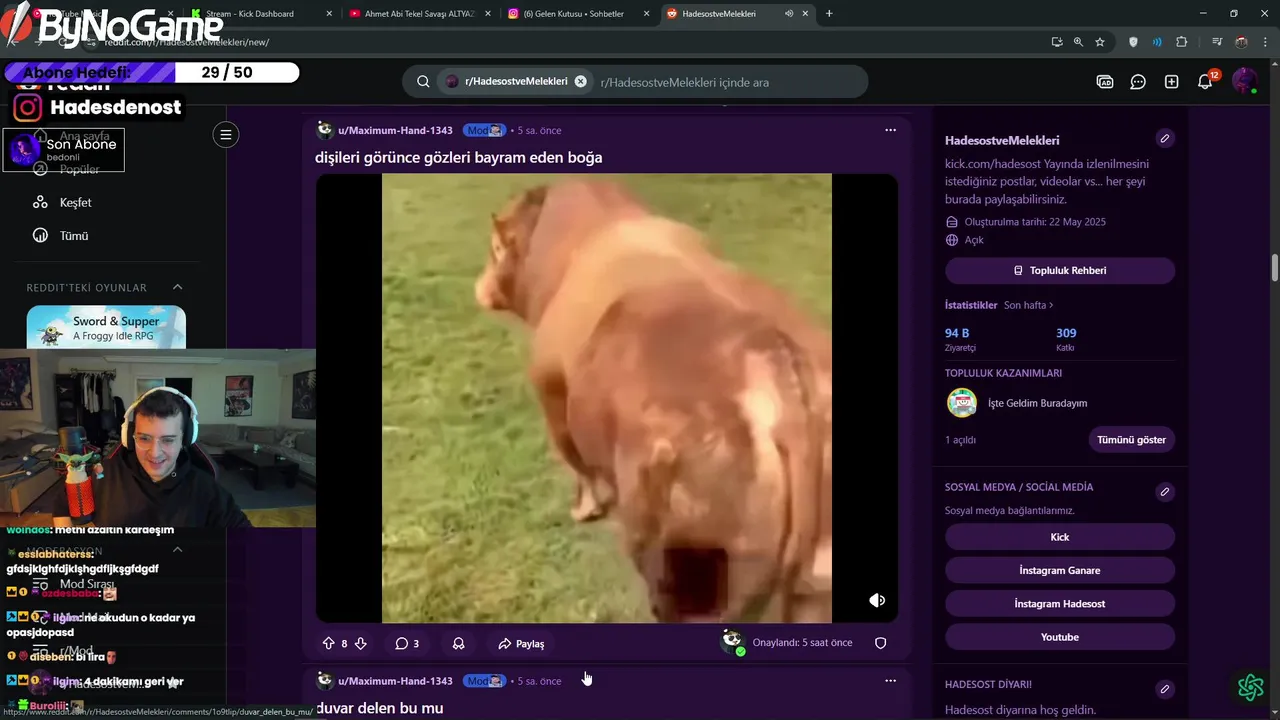
Task: Click the 'İşte Geldim Buradayım' achievement
Action: [1037, 403]
